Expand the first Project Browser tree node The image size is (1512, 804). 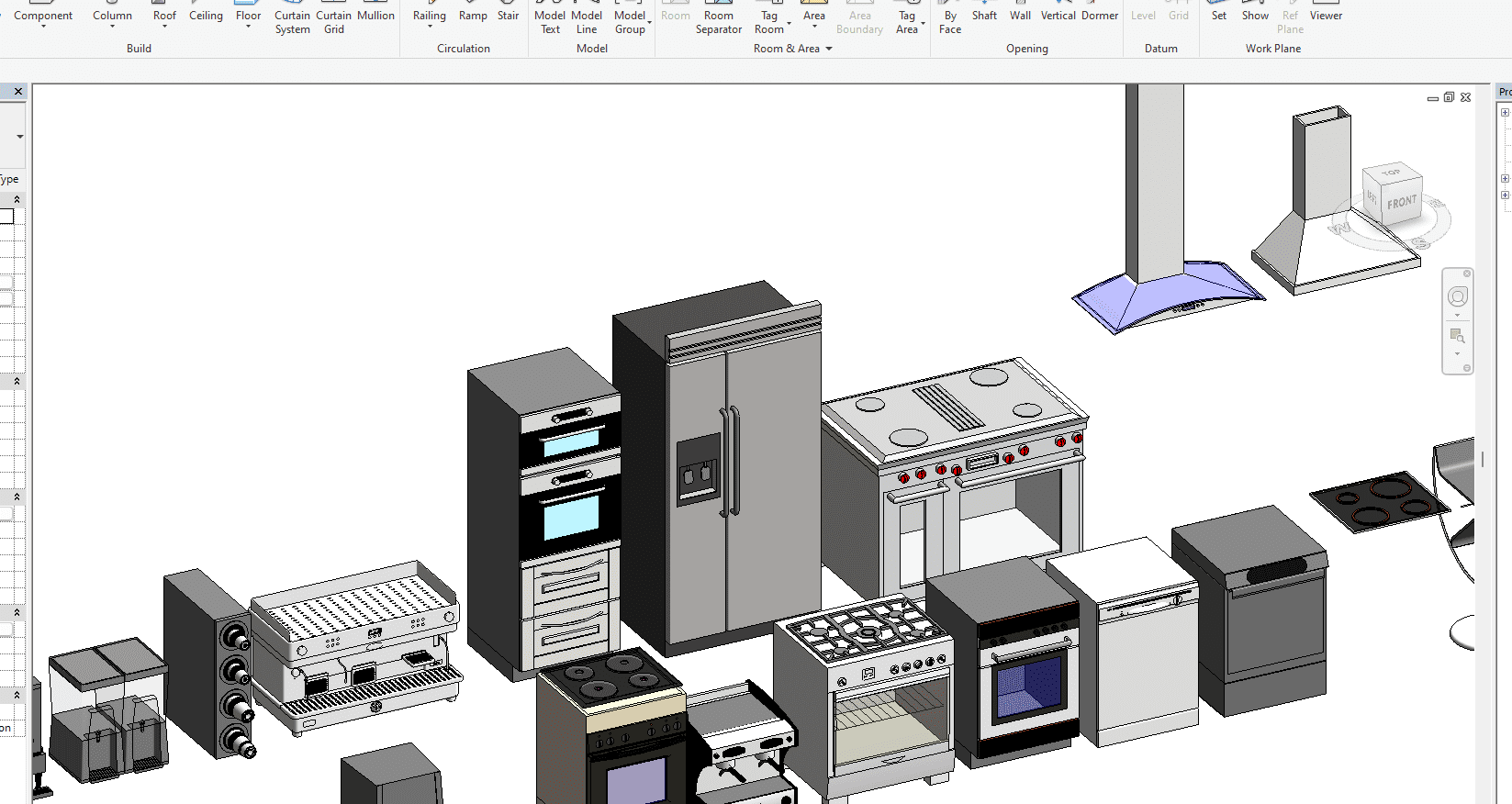click(1505, 112)
